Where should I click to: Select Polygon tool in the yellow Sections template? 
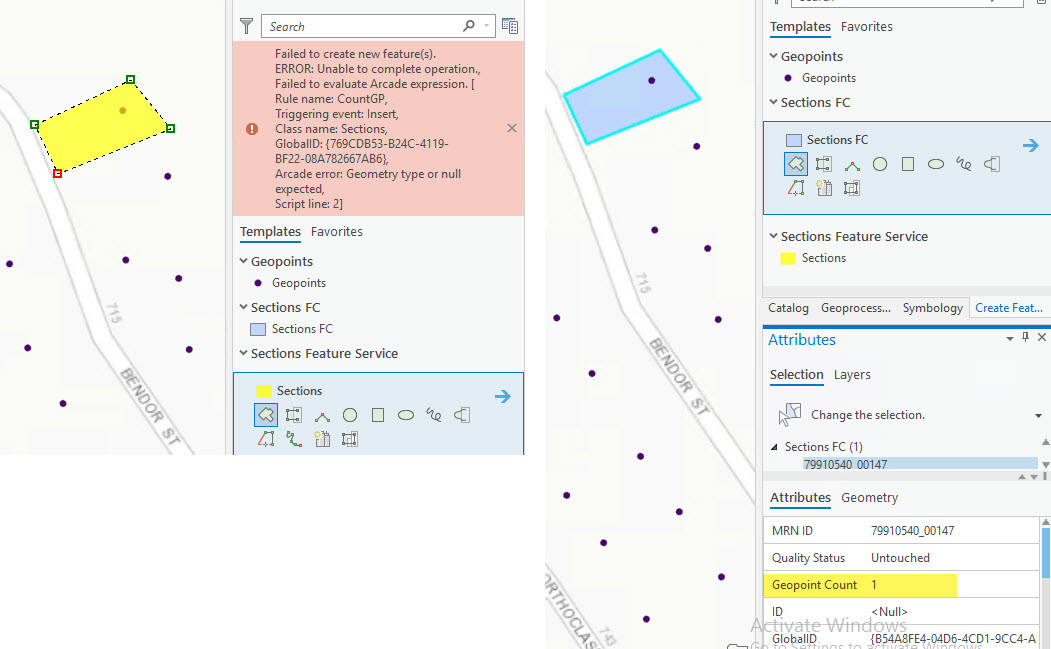coord(266,415)
